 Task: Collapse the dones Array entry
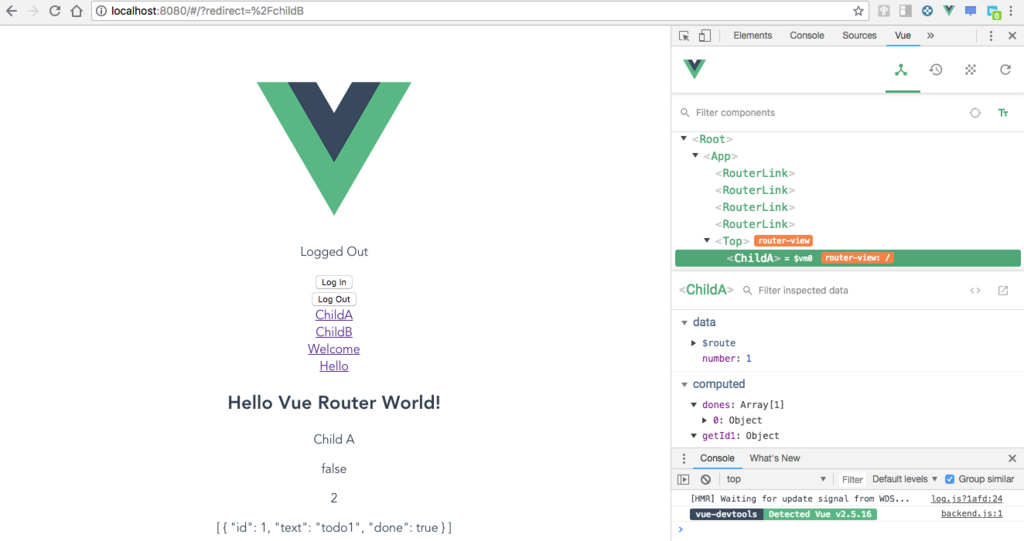[694, 404]
